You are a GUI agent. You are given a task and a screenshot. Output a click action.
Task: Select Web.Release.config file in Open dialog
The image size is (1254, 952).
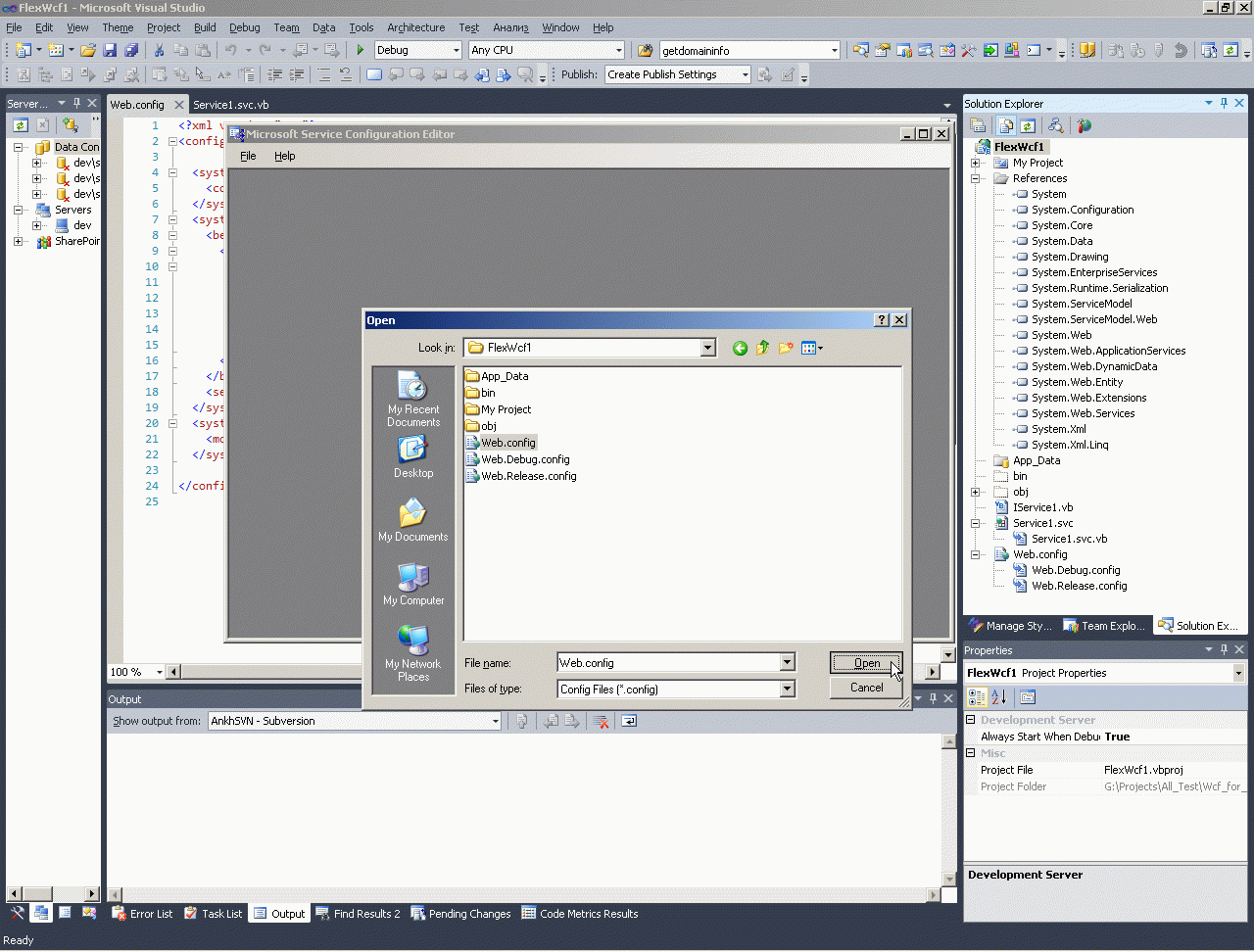point(521,476)
